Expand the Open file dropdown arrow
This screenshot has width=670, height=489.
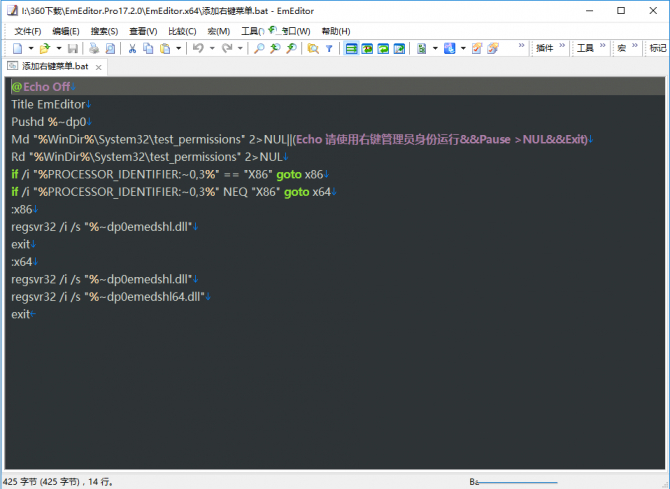tap(59, 48)
